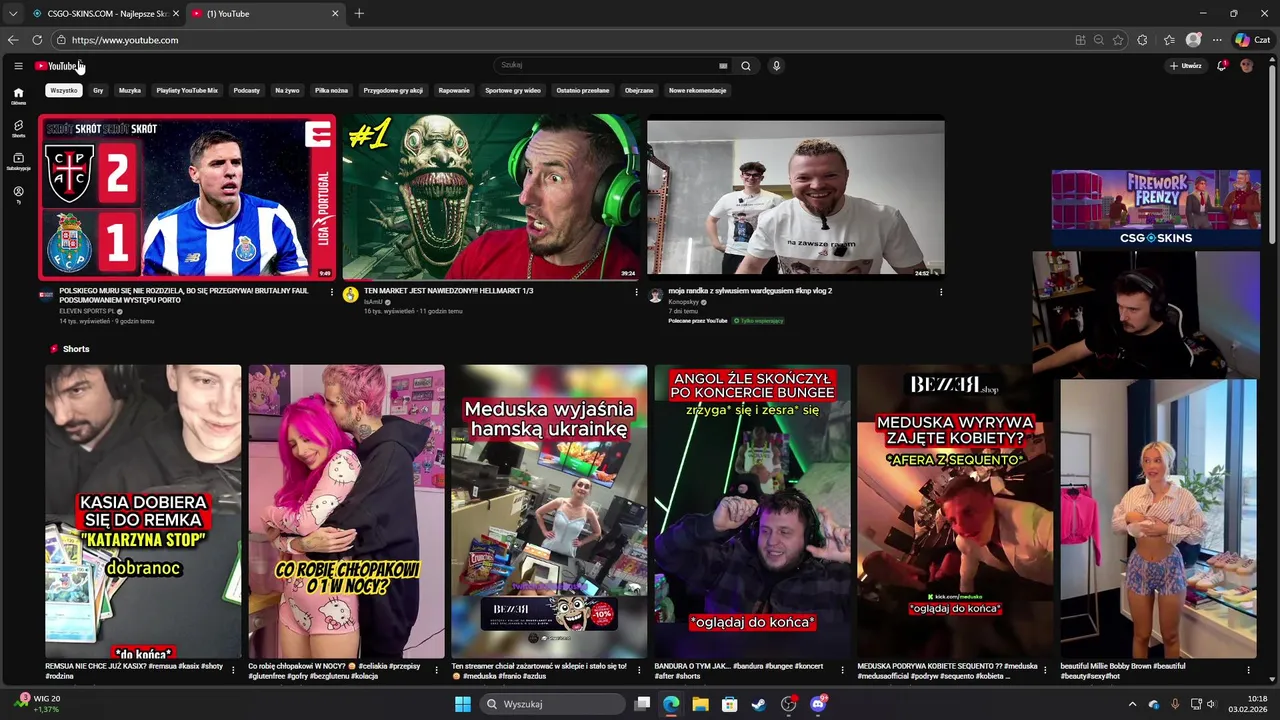Open the tab actions dropdown arrow

pos(13,13)
